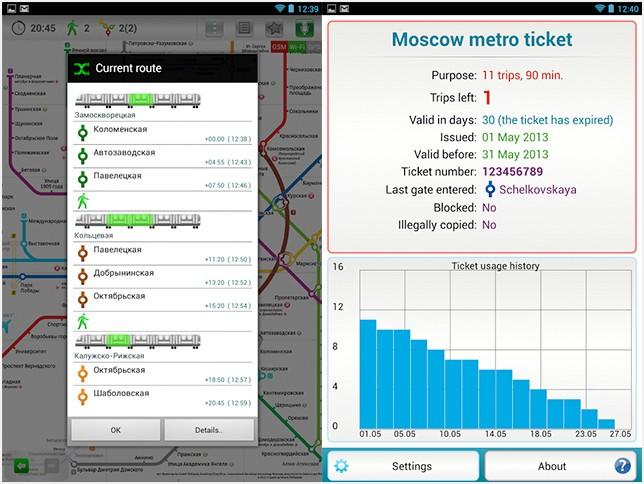Click Коломенская green station marker icon

(x=83, y=133)
